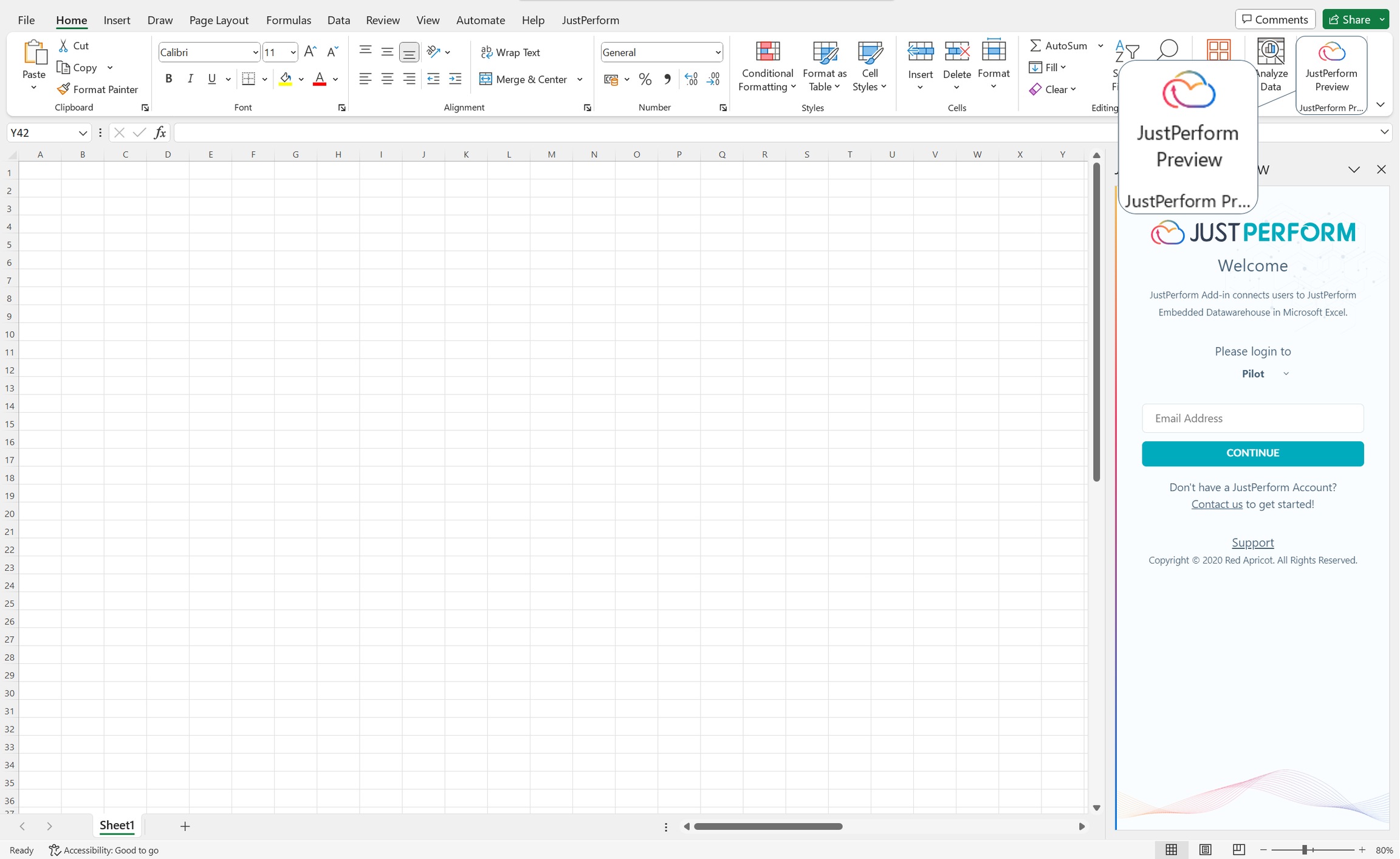The height and width of the screenshot is (859, 1400).
Task: Toggle underline formatting
Action: pos(211,78)
